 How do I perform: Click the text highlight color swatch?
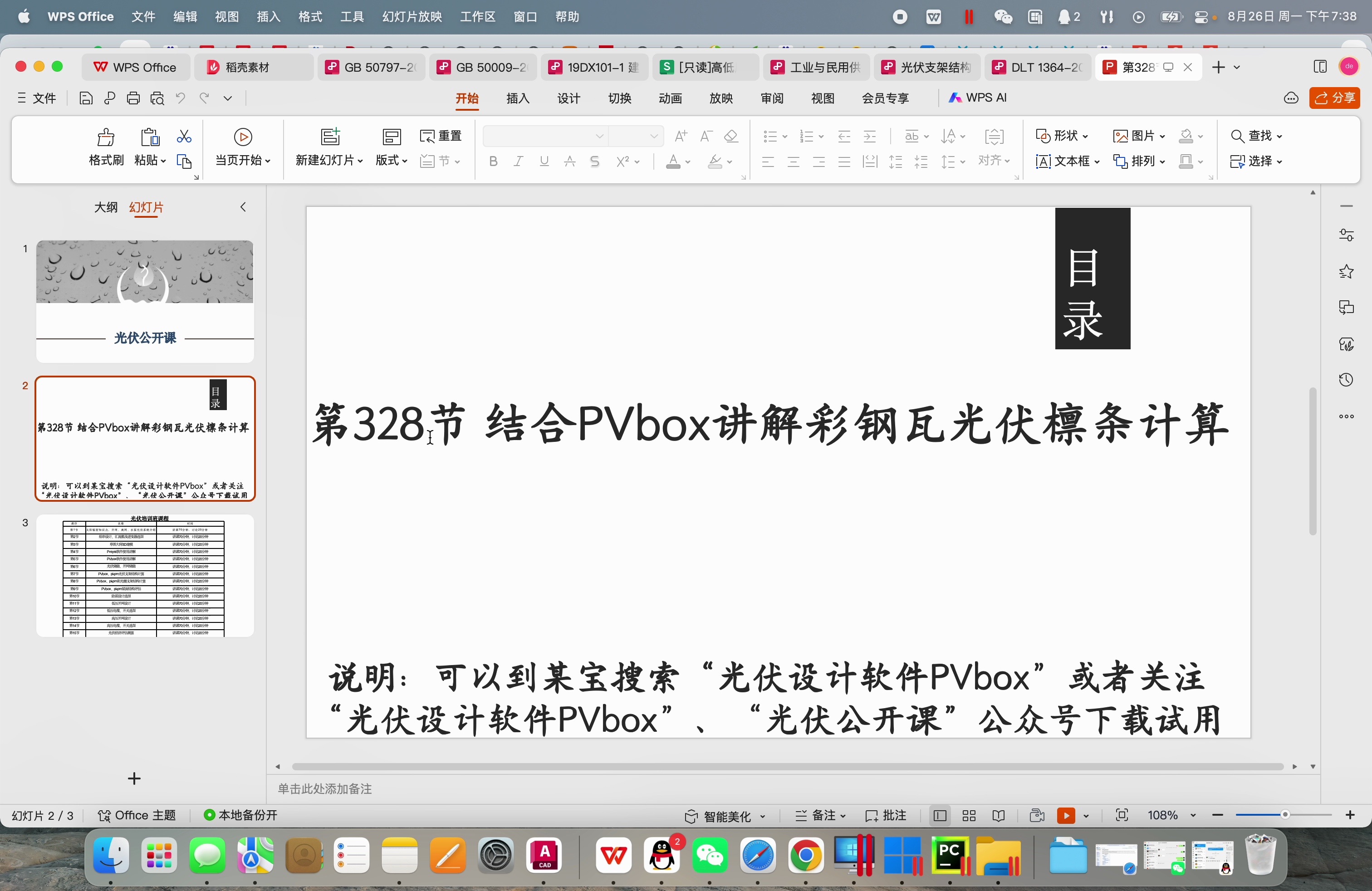(715, 162)
